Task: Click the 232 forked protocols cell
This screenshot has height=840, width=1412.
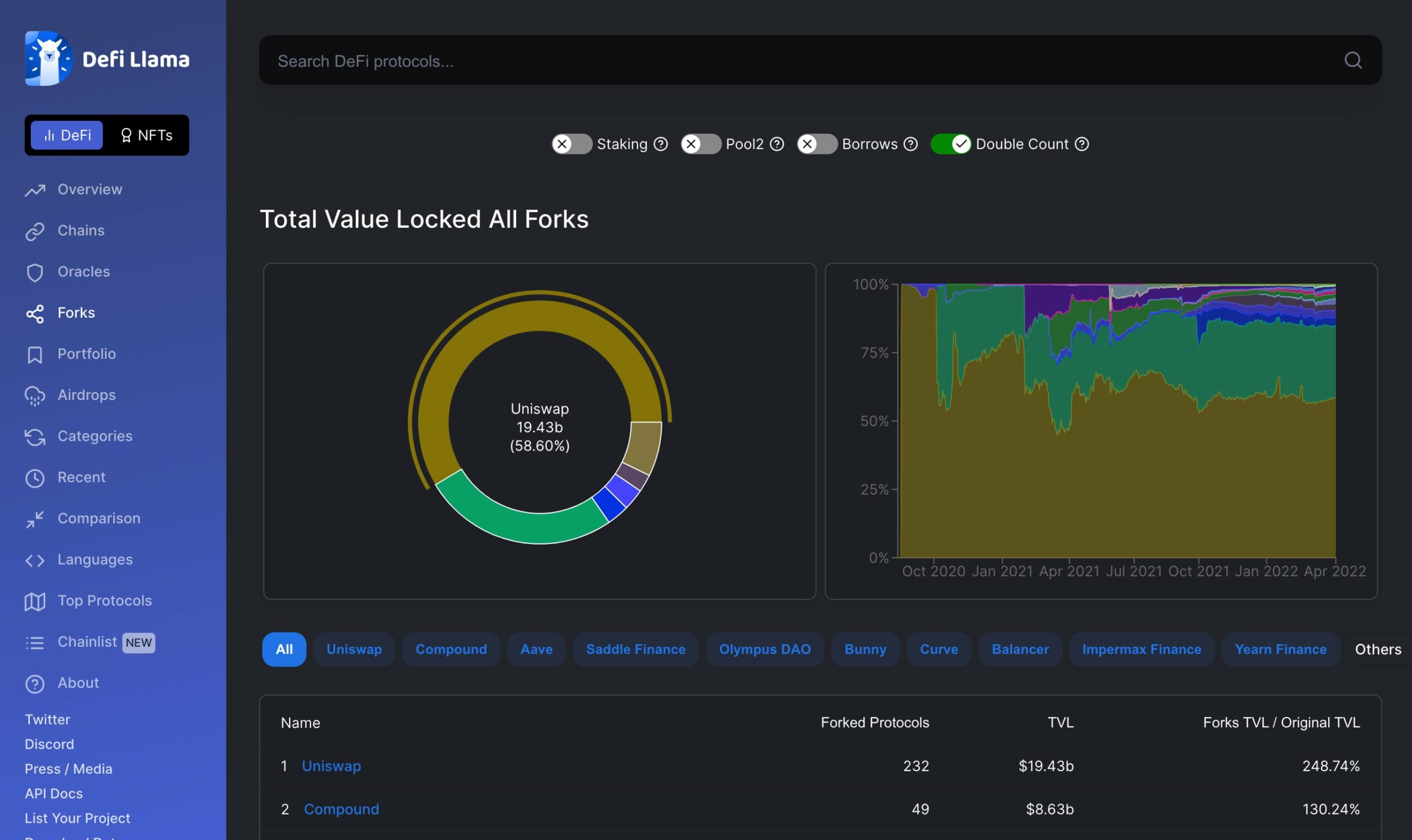Action: (916, 766)
